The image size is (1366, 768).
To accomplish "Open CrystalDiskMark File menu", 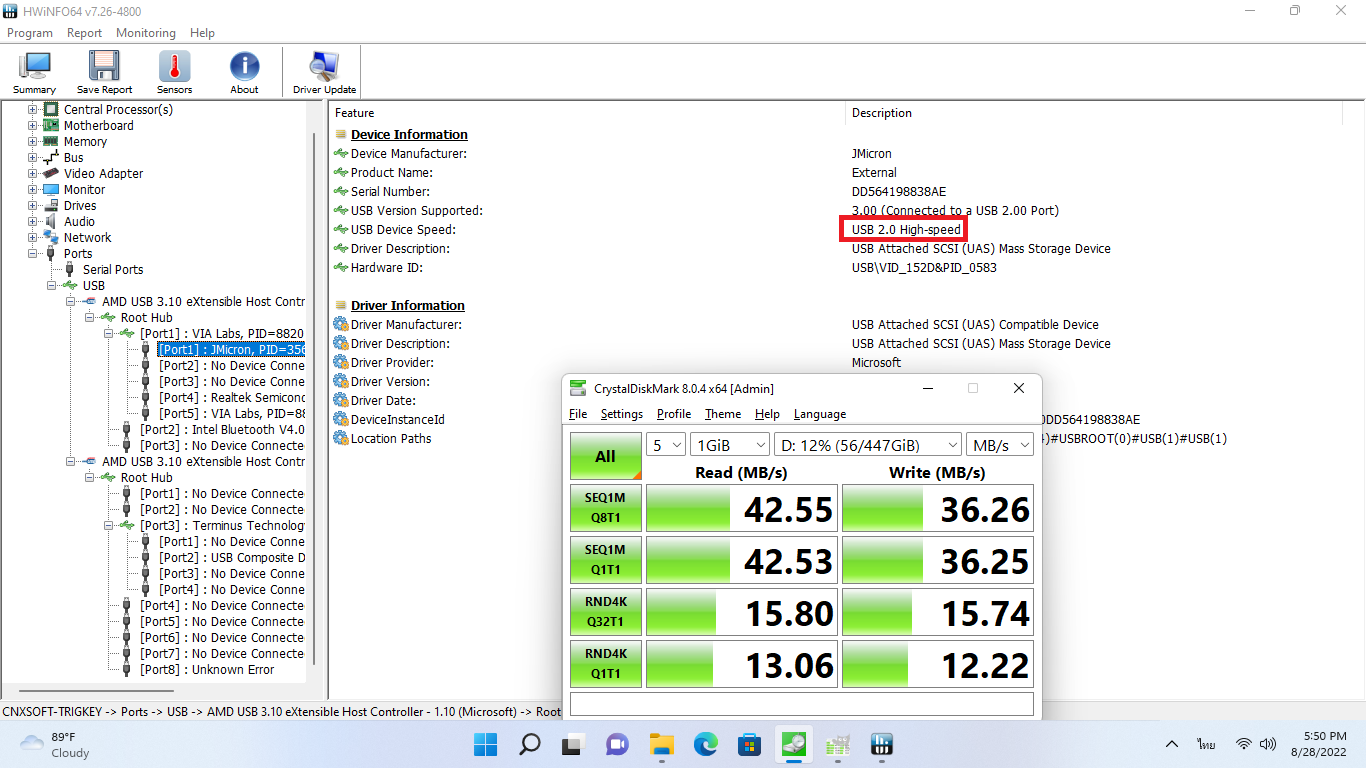I will 578,414.
